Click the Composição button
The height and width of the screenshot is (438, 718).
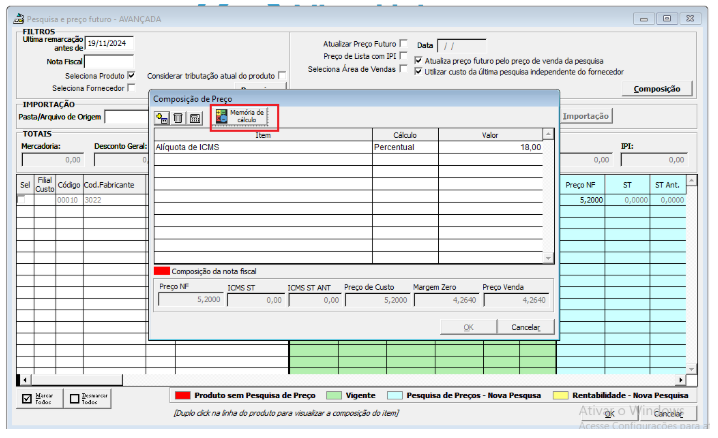tap(657, 89)
